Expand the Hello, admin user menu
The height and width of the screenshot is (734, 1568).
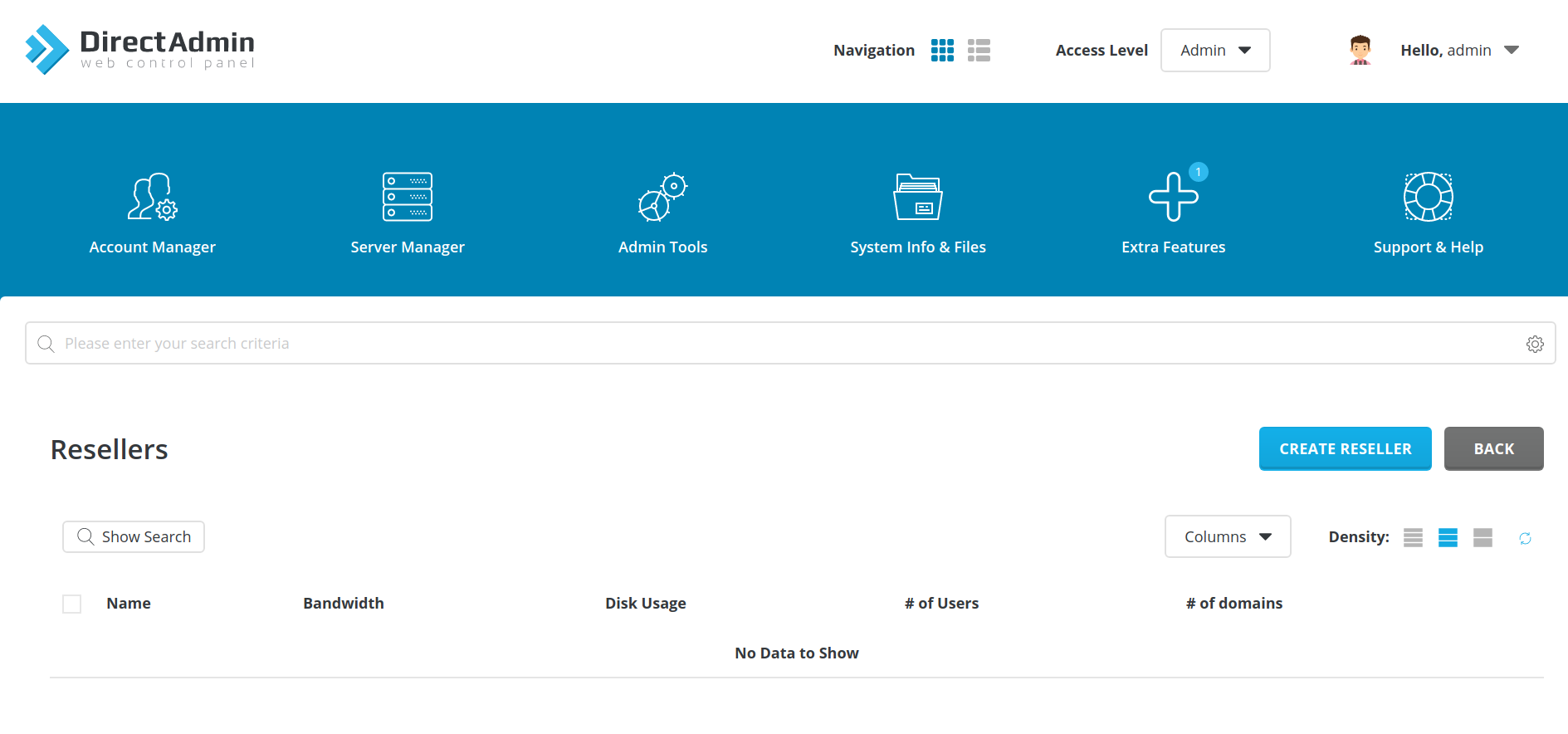[1459, 51]
